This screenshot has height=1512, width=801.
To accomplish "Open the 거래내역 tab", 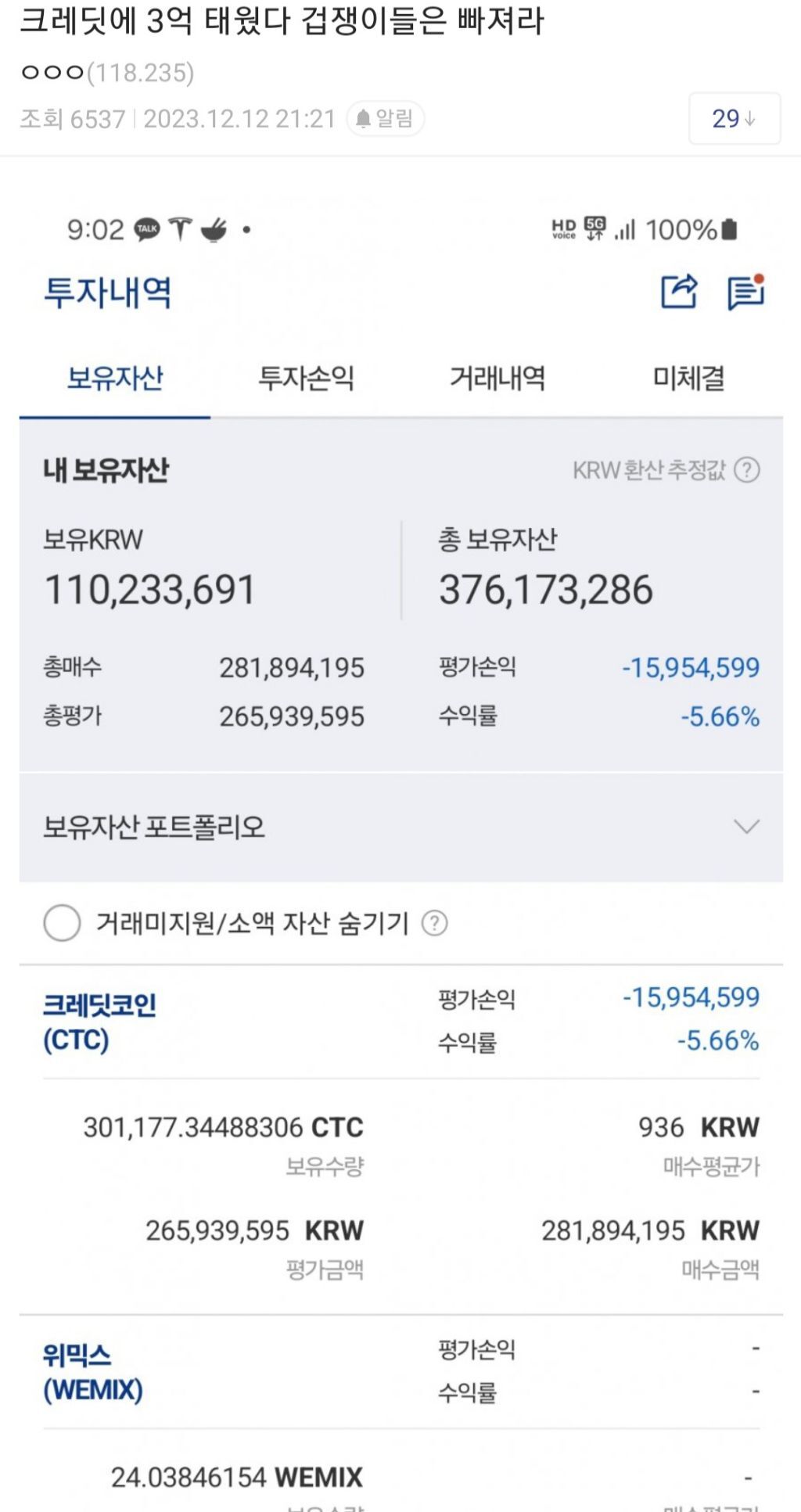I will pos(497,379).
